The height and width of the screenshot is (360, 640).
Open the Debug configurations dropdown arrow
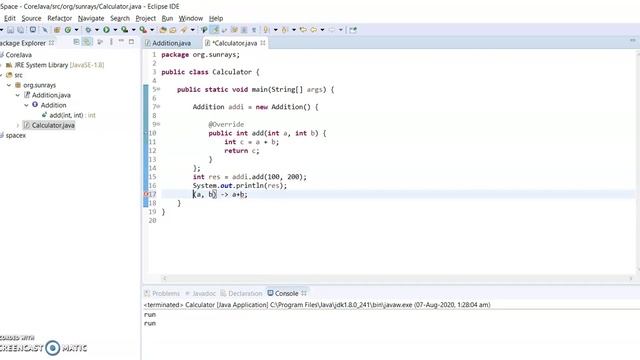pyautogui.click(x=97, y=30)
